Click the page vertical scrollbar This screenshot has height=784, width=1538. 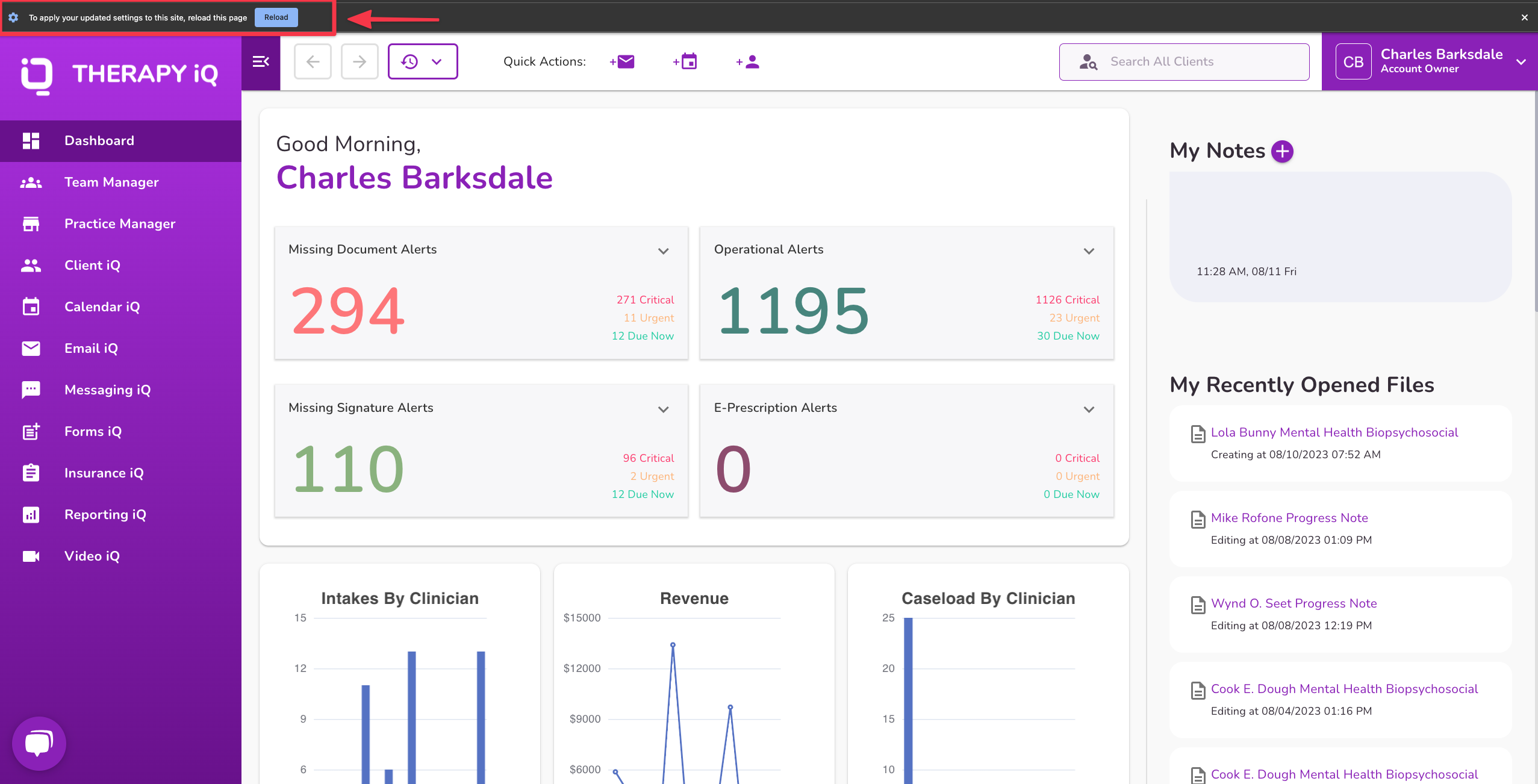[x=1535, y=202]
